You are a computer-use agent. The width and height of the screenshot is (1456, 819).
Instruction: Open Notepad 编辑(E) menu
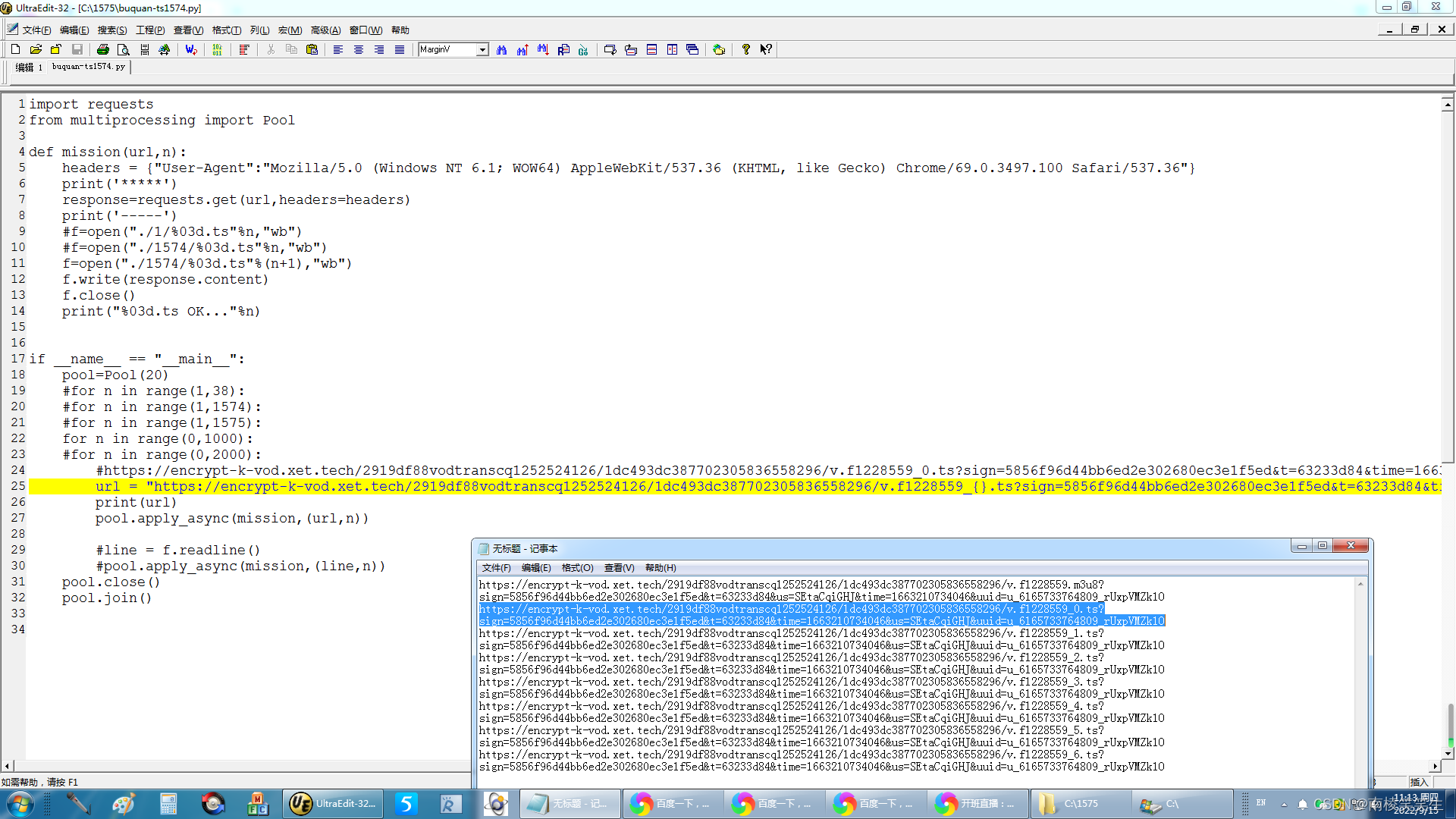point(536,568)
